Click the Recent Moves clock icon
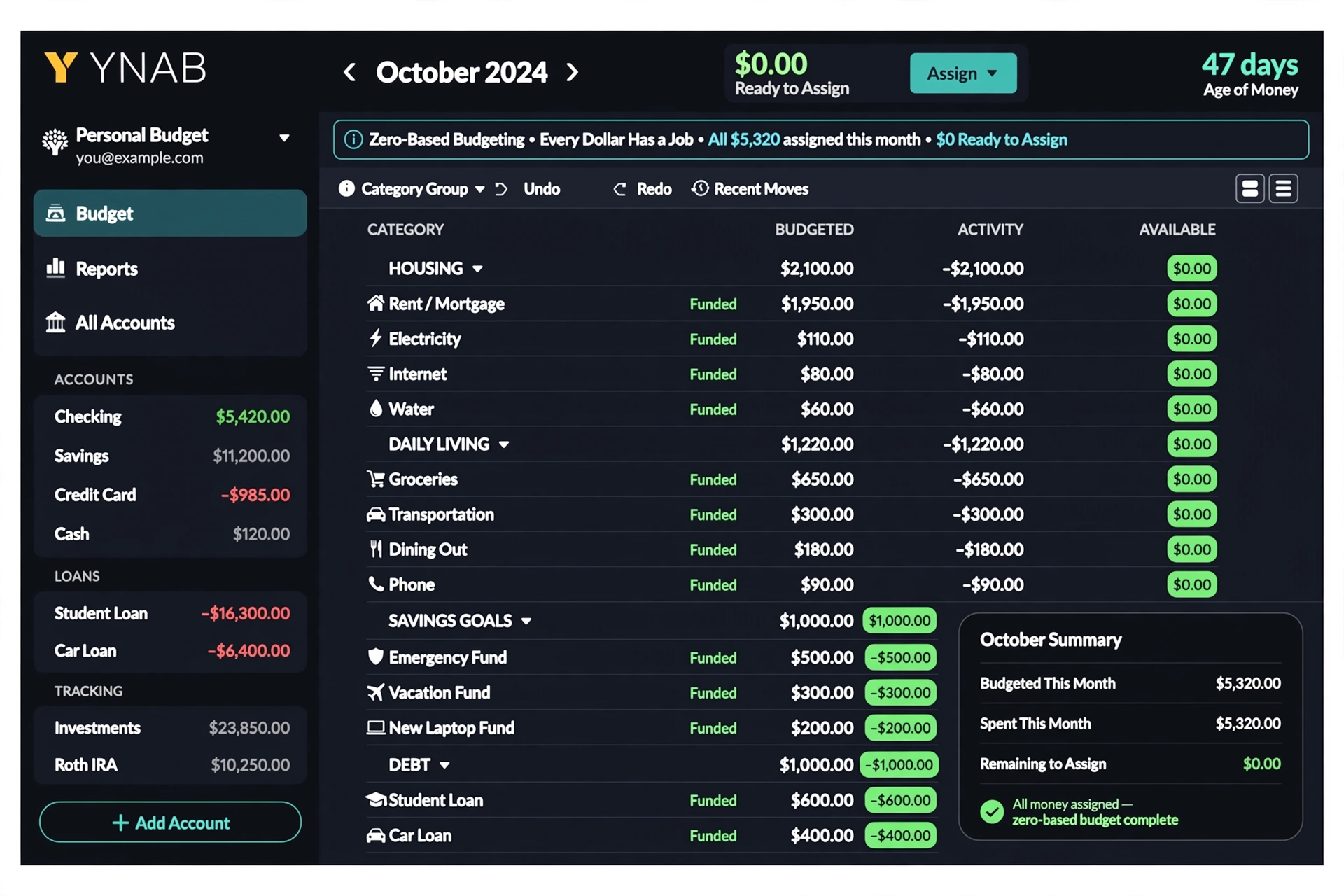The height and width of the screenshot is (896, 1344). [699, 188]
